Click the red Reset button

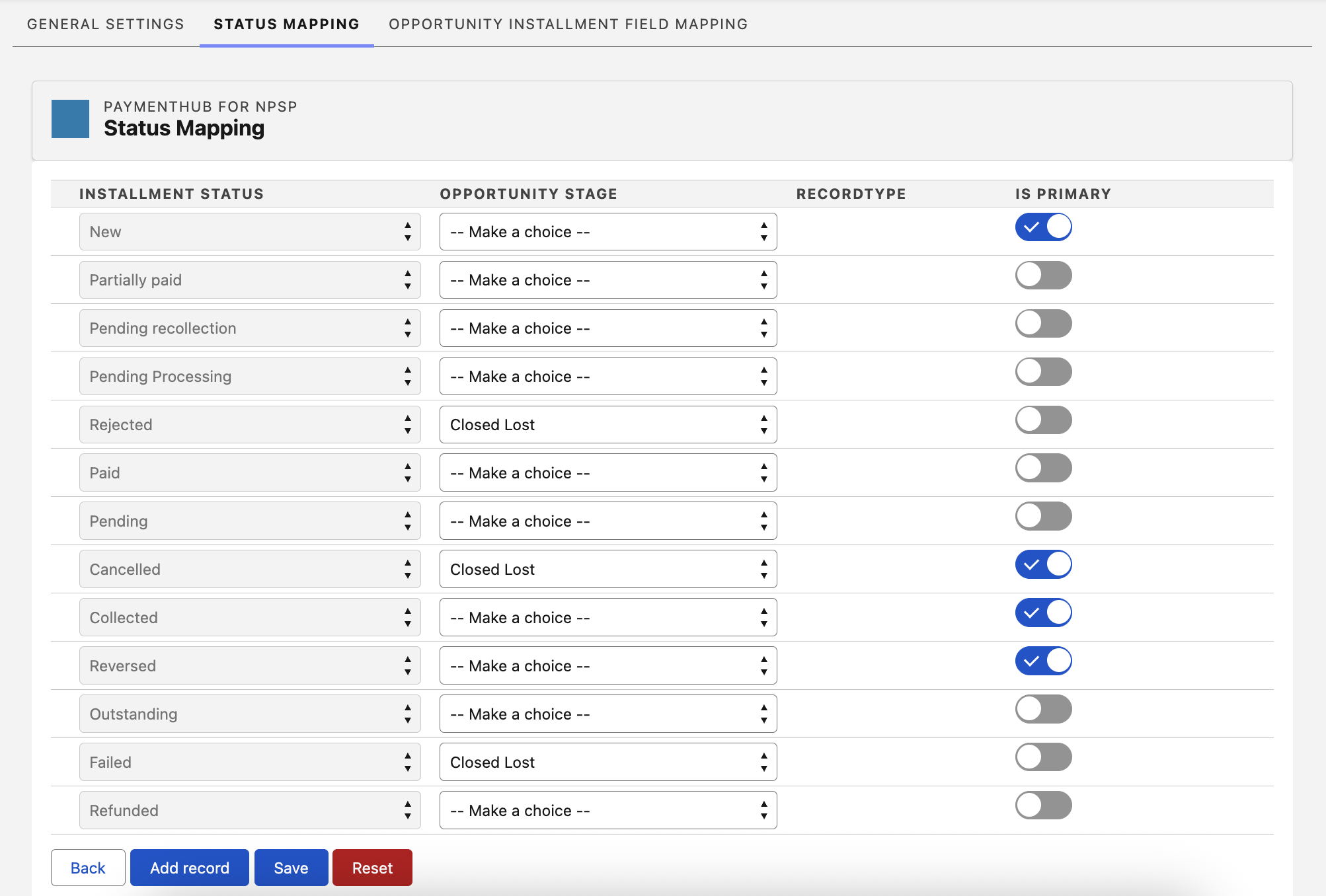[372, 868]
